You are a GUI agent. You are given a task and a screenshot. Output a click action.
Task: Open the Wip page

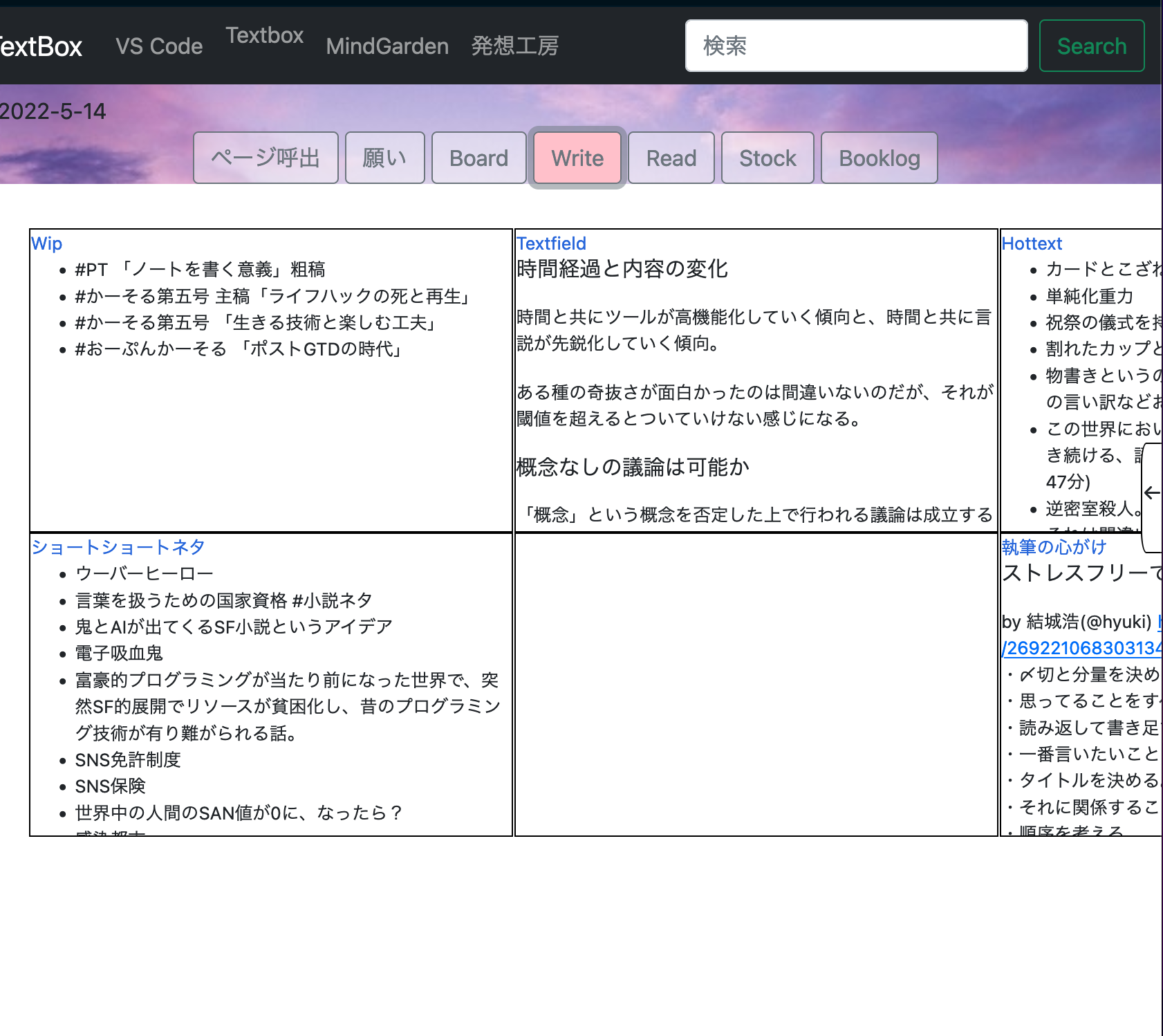coord(46,243)
